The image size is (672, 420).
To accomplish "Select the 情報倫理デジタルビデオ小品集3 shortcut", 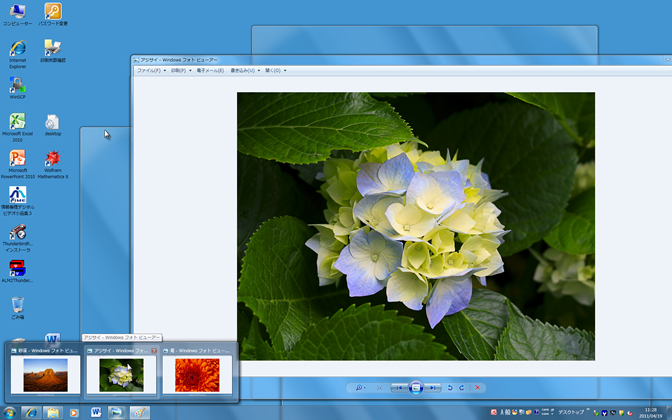I will [x=18, y=201].
